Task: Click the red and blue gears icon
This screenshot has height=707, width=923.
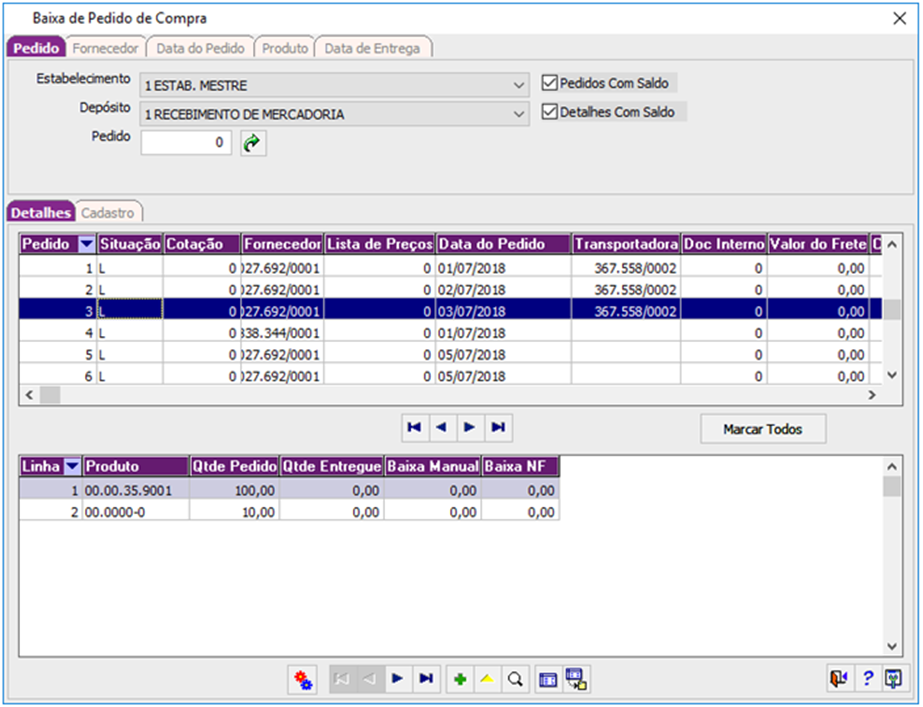Action: pos(303,679)
